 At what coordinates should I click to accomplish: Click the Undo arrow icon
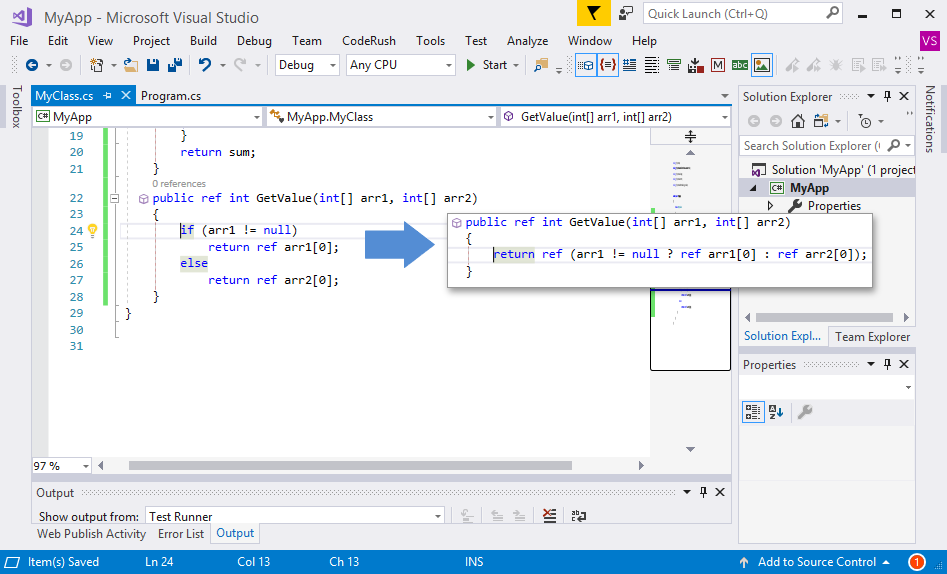click(205, 65)
